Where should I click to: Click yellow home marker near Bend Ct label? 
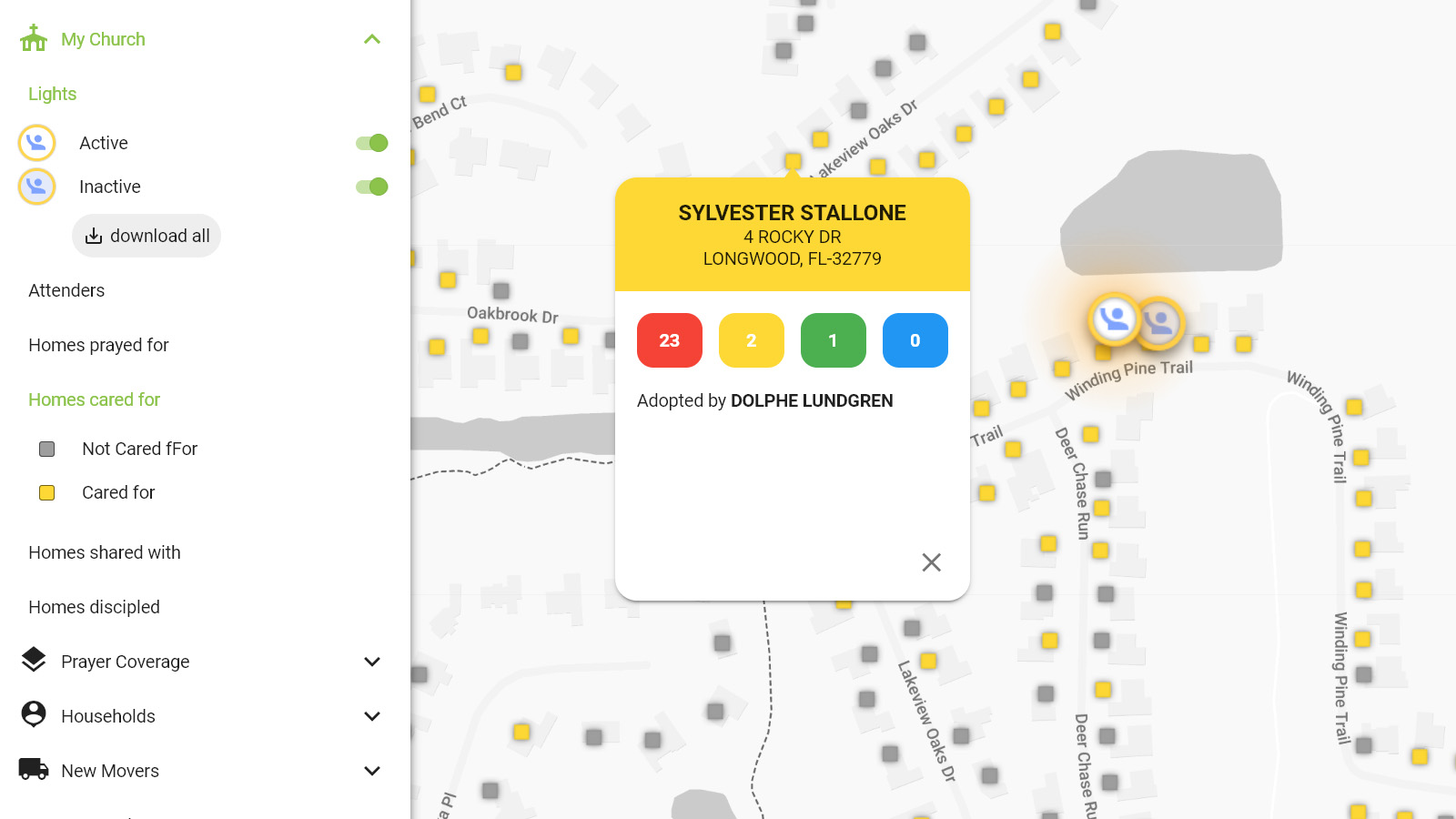[x=427, y=94]
